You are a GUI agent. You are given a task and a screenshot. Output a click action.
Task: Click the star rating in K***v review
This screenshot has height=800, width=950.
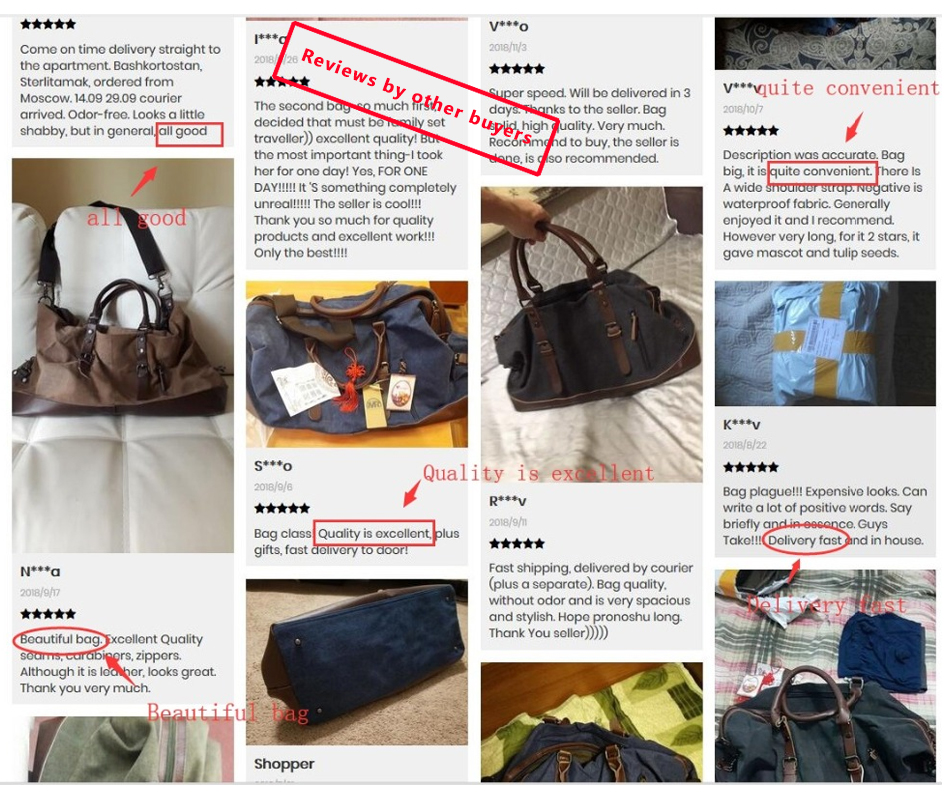(751, 467)
